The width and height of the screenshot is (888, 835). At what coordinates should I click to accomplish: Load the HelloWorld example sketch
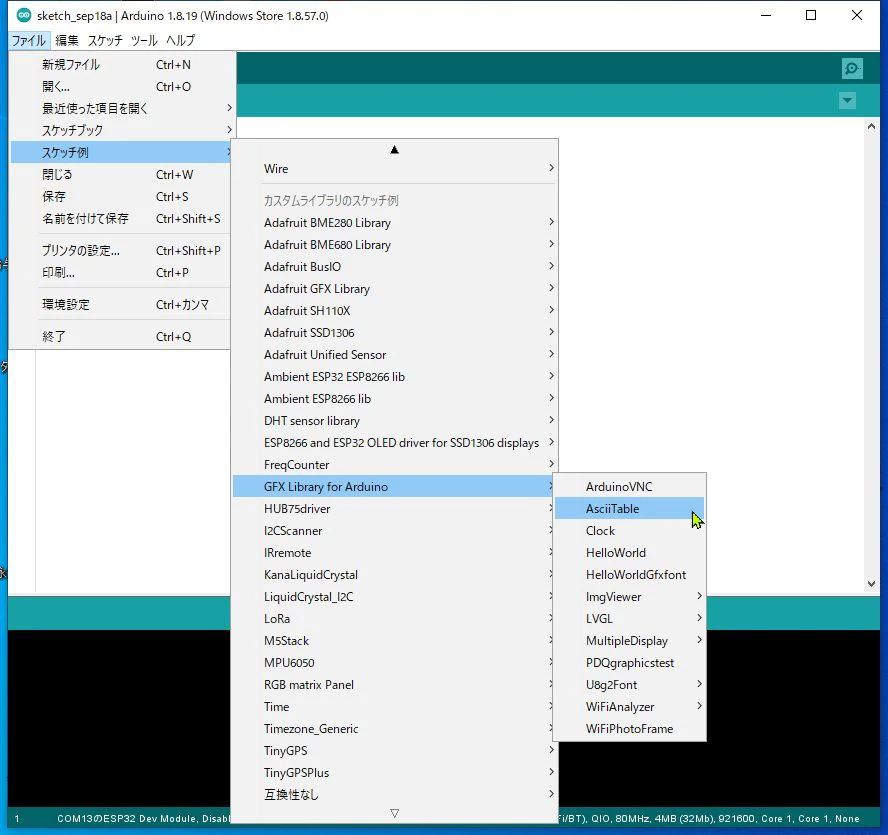coord(629,553)
